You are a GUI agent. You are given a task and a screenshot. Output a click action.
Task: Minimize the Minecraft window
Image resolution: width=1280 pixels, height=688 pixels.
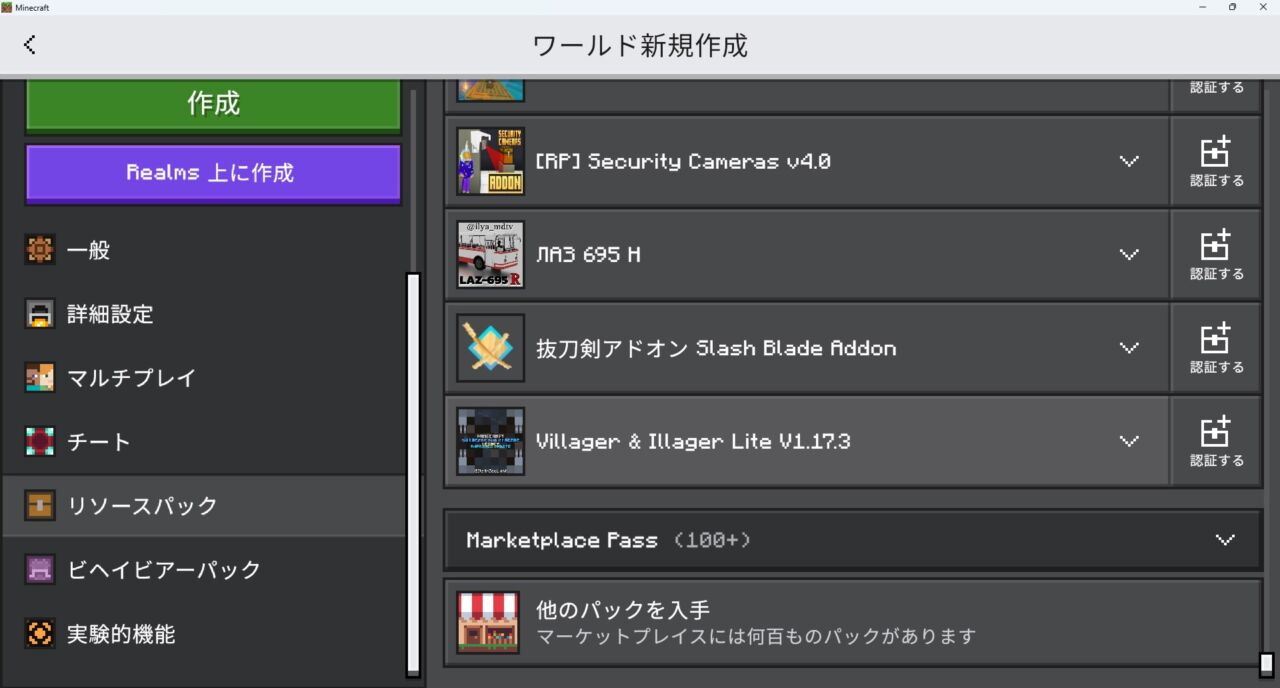[x=1201, y=7]
